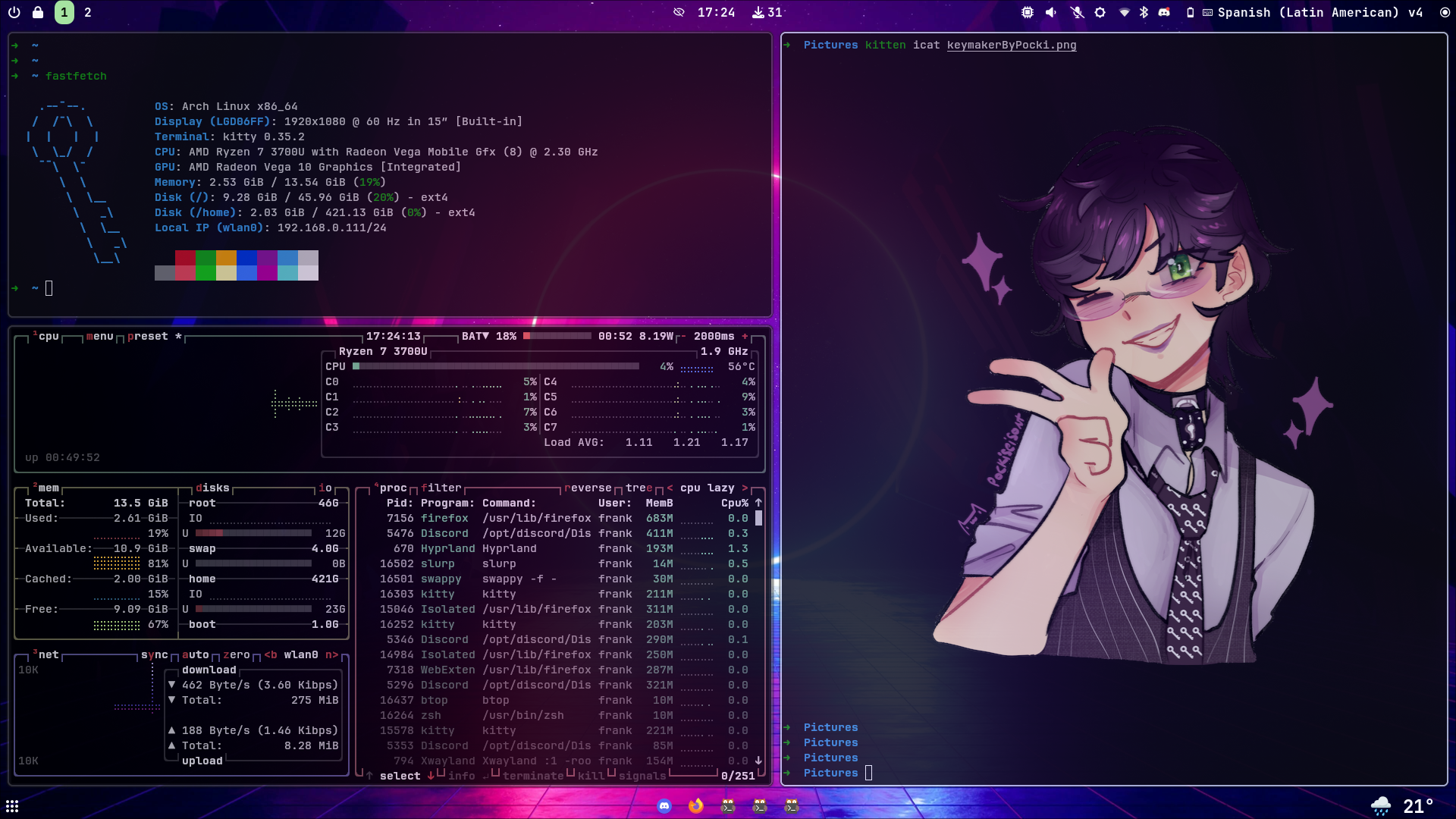Click the battery icon in the top bar
This screenshot has width=1456, height=819.
click(1191, 12)
